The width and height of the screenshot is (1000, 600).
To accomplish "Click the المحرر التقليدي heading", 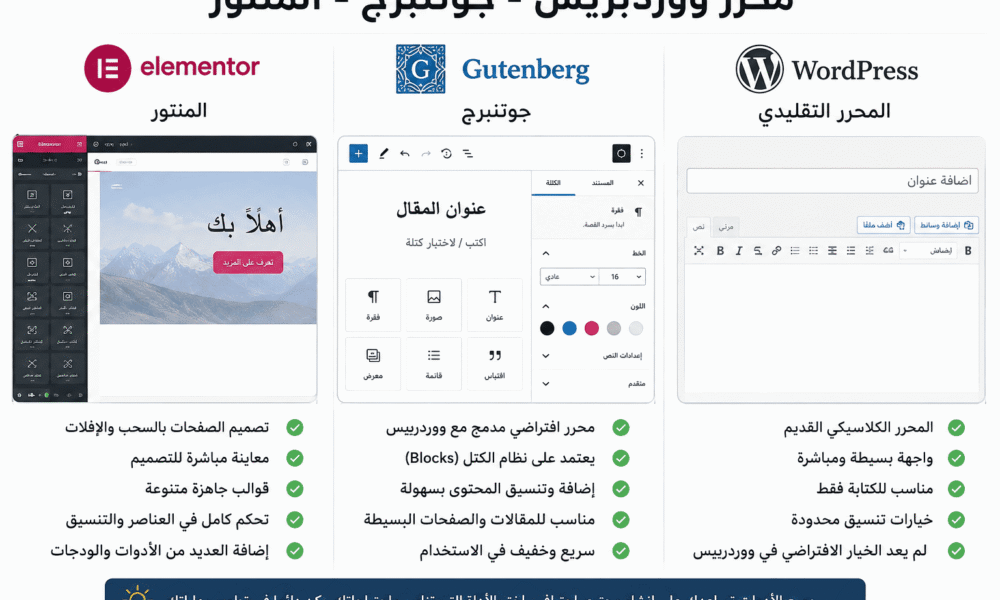I will click(824, 112).
